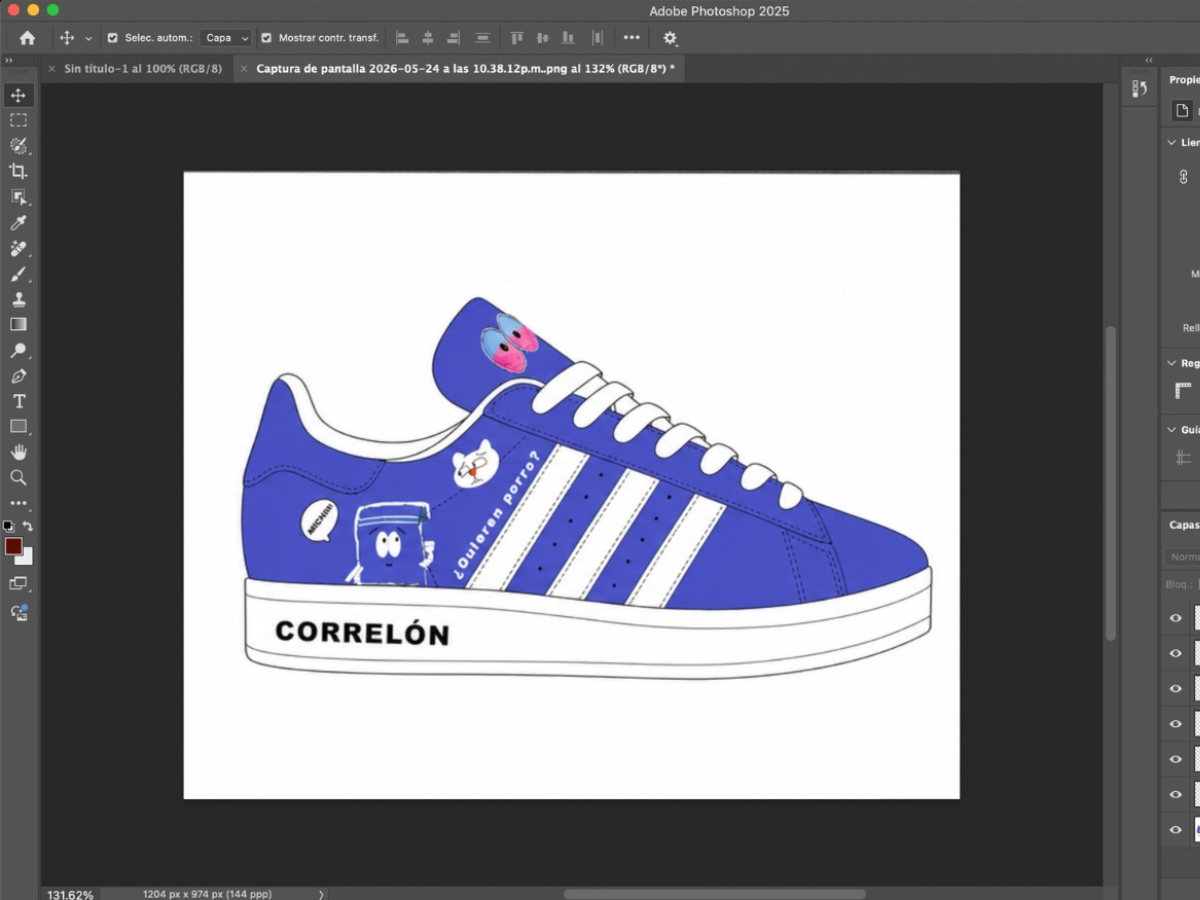This screenshot has height=900, width=1200.
Task: Click the rulers icon in Properties panel
Action: (1184, 391)
